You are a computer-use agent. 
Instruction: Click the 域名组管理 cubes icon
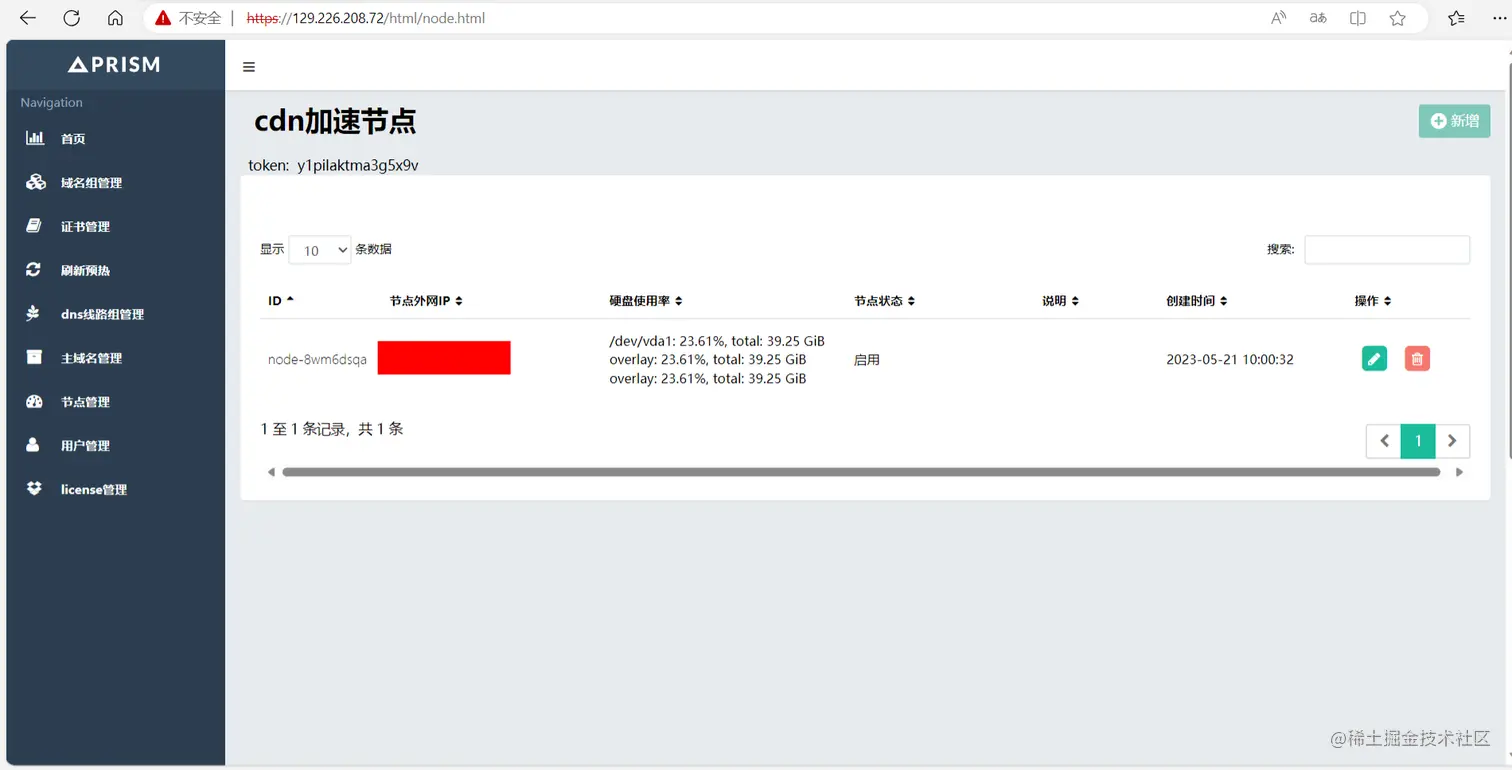click(35, 182)
